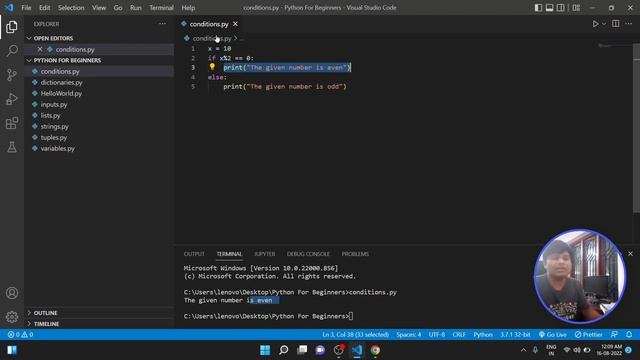Run Python file with play button
The width and height of the screenshot is (640, 360).
click(x=595, y=24)
